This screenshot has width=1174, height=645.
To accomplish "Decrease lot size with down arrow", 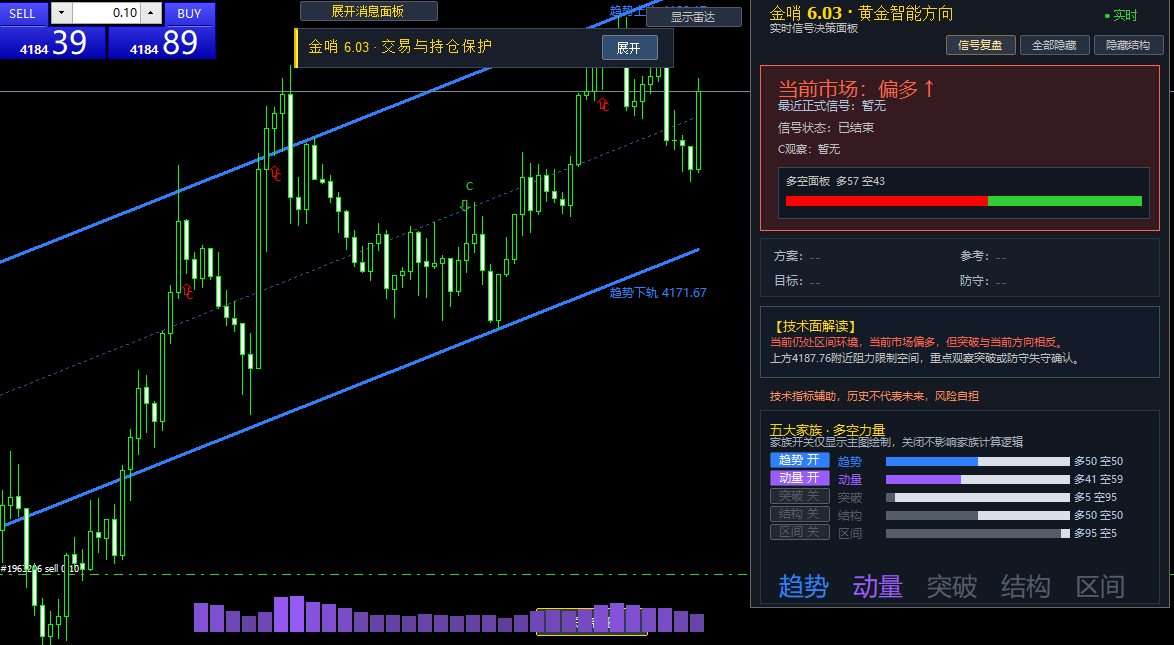I will point(61,13).
